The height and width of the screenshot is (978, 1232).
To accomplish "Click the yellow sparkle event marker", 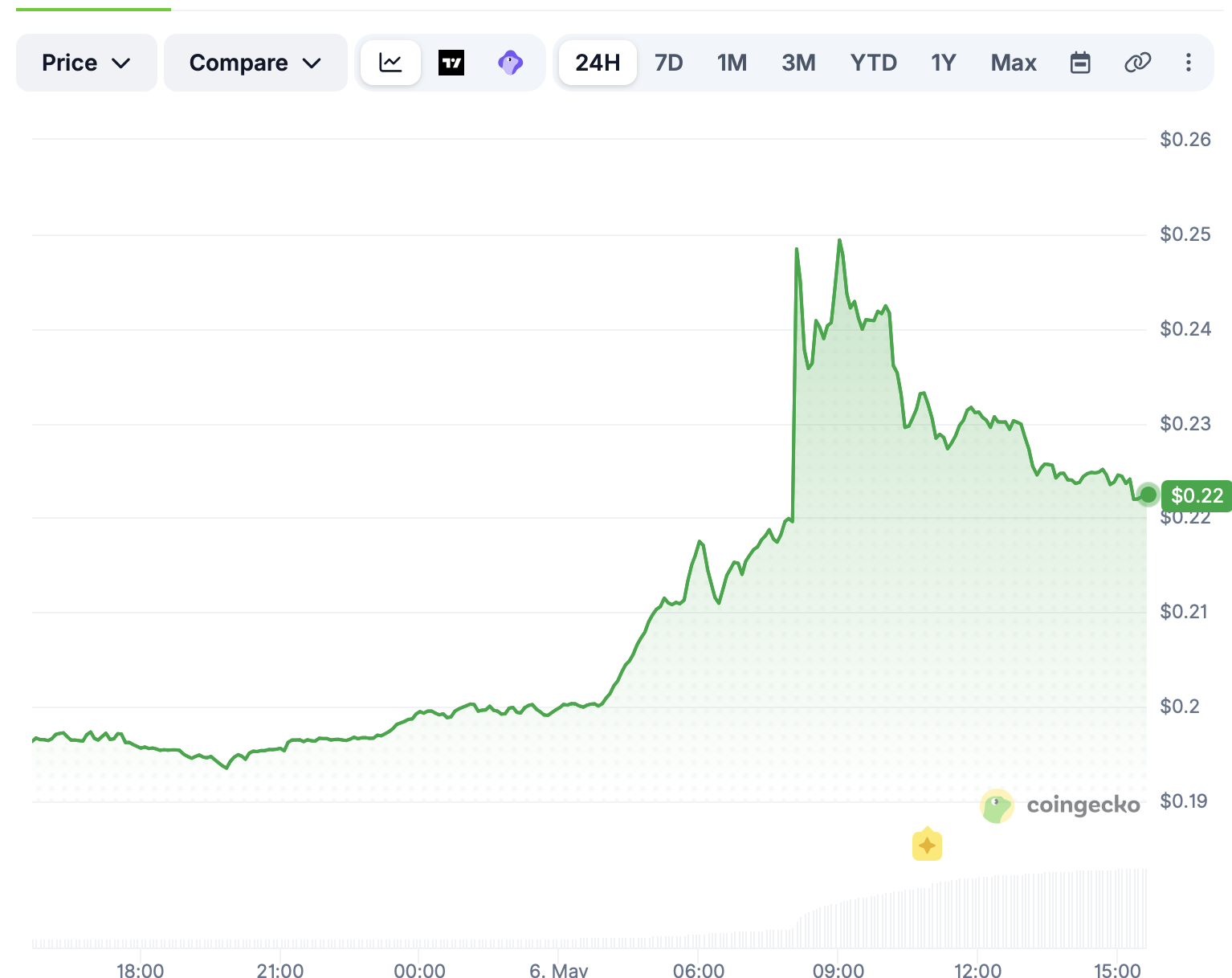I will pyautogui.click(x=927, y=844).
